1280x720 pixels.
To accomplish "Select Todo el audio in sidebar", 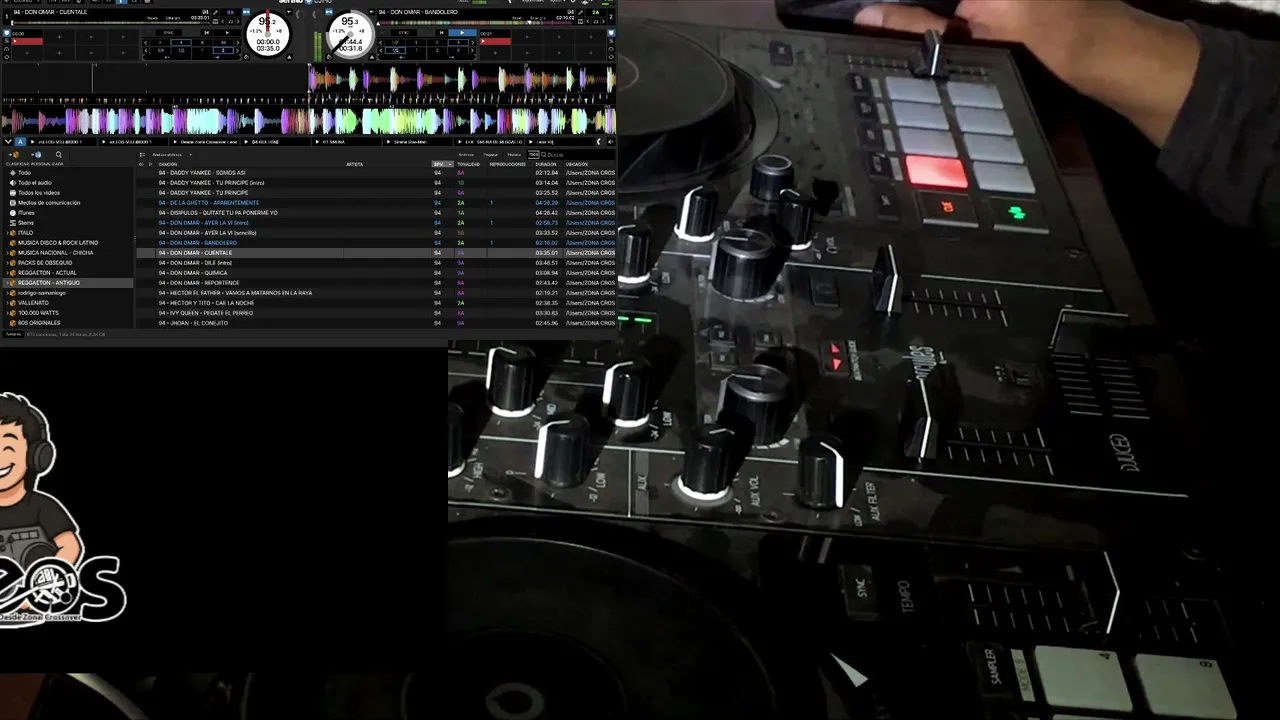I will [34, 183].
